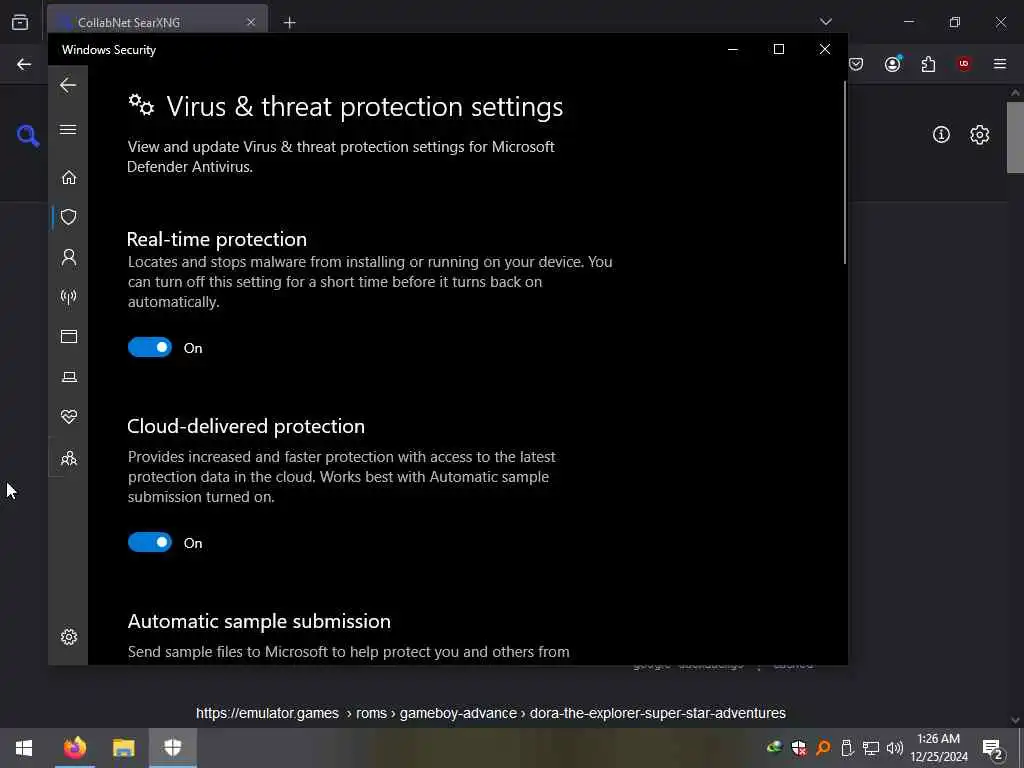This screenshot has width=1024, height=768.
Task: Open the emulator.games search result URL
Action: point(490,713)
